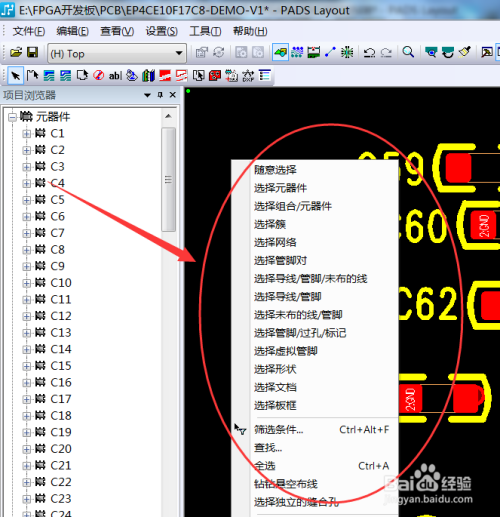
Task: Click the Board view icon
Action: [x=431, y=52]
